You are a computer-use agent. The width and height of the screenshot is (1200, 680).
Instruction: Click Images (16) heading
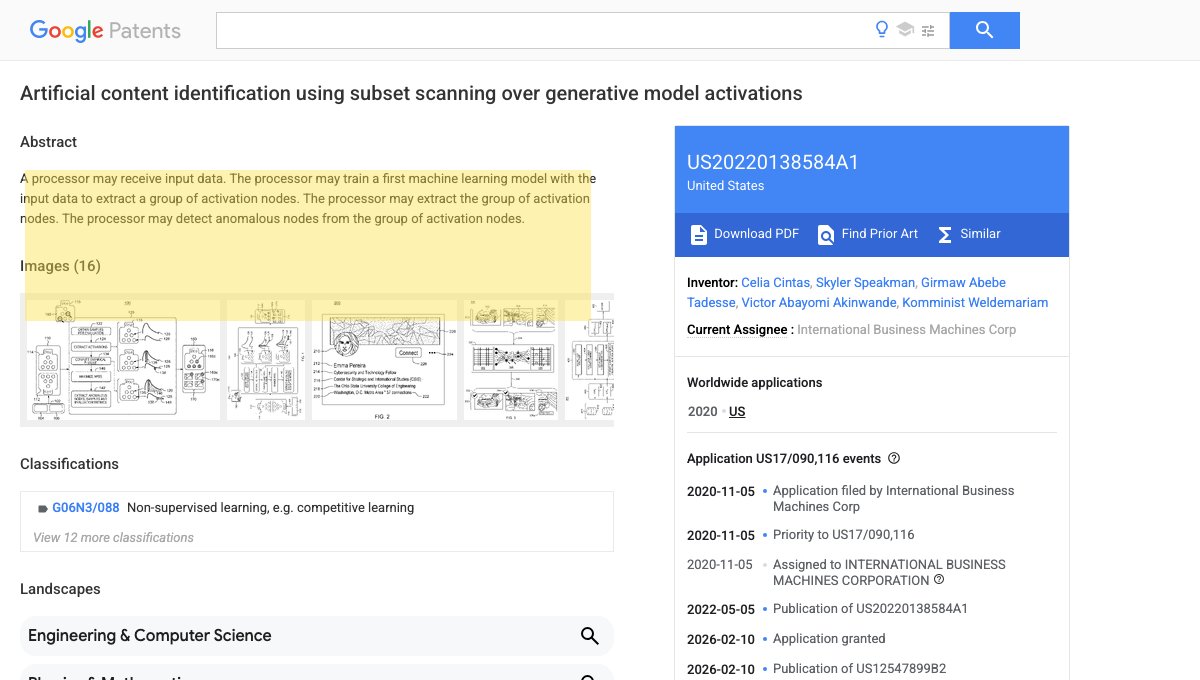click(60, 266)
